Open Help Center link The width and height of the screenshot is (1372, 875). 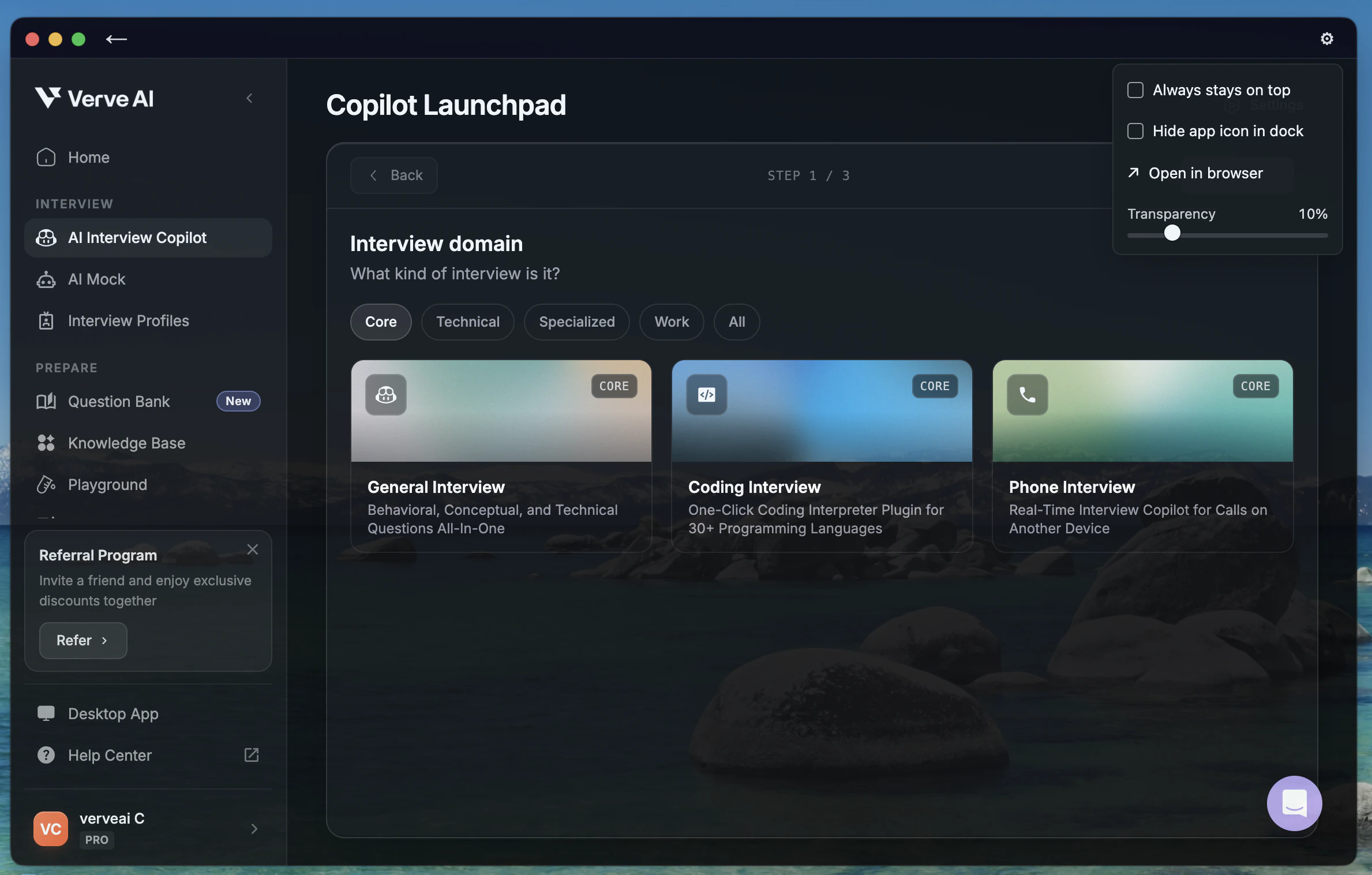click(x=148, y=755)
